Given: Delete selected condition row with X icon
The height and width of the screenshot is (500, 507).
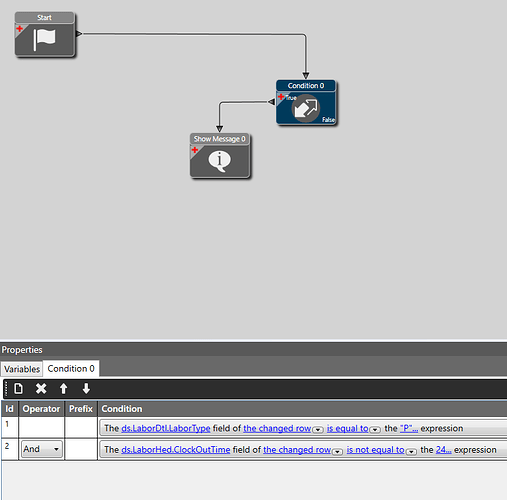Looking at the screenshot, I should click(x=41, y=388).
